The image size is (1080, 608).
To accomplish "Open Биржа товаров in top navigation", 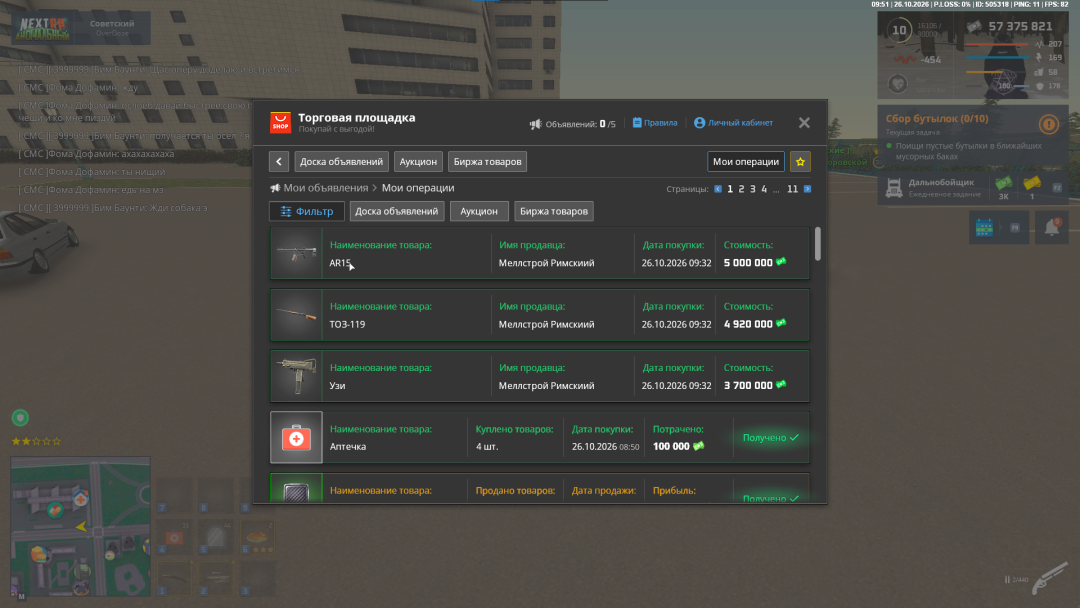I will pos(488,162).
